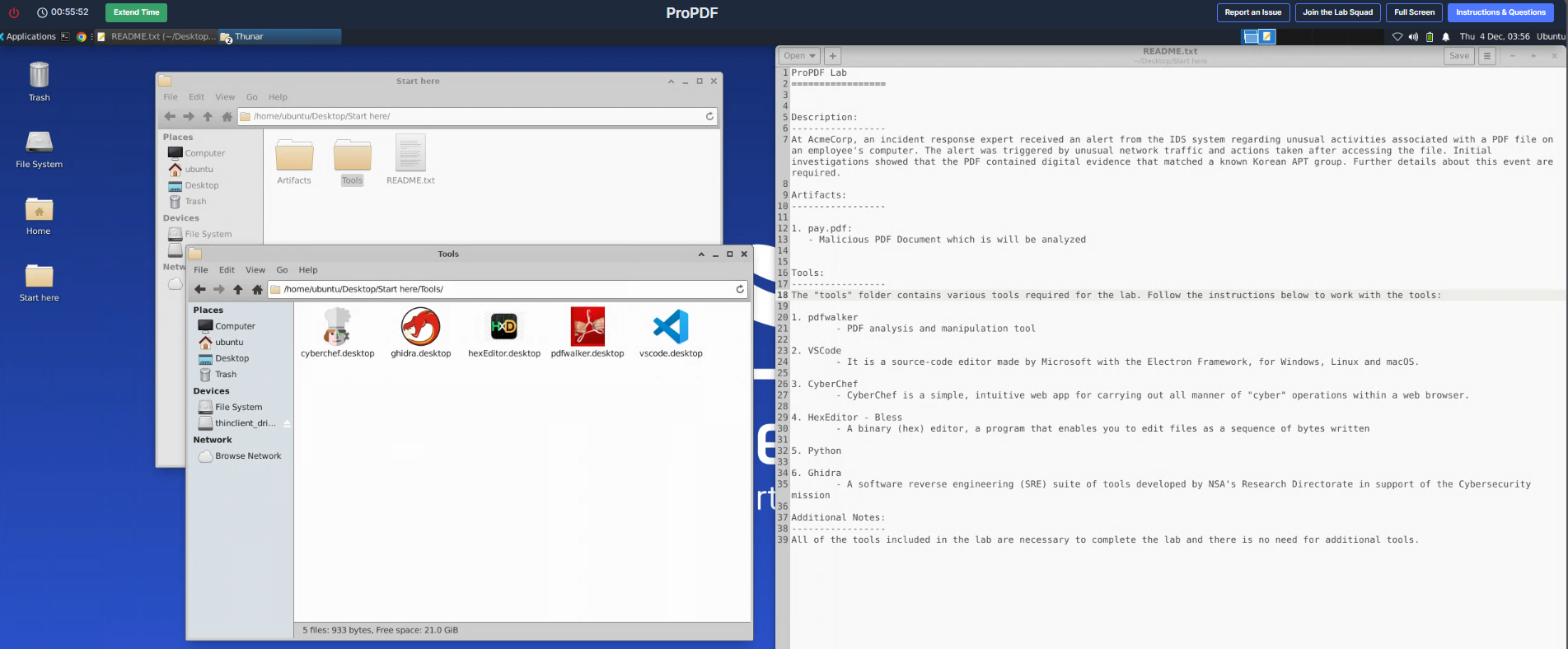Open the Applications menu in the panel
1568x649 pixels.
[x=30, y=36]
